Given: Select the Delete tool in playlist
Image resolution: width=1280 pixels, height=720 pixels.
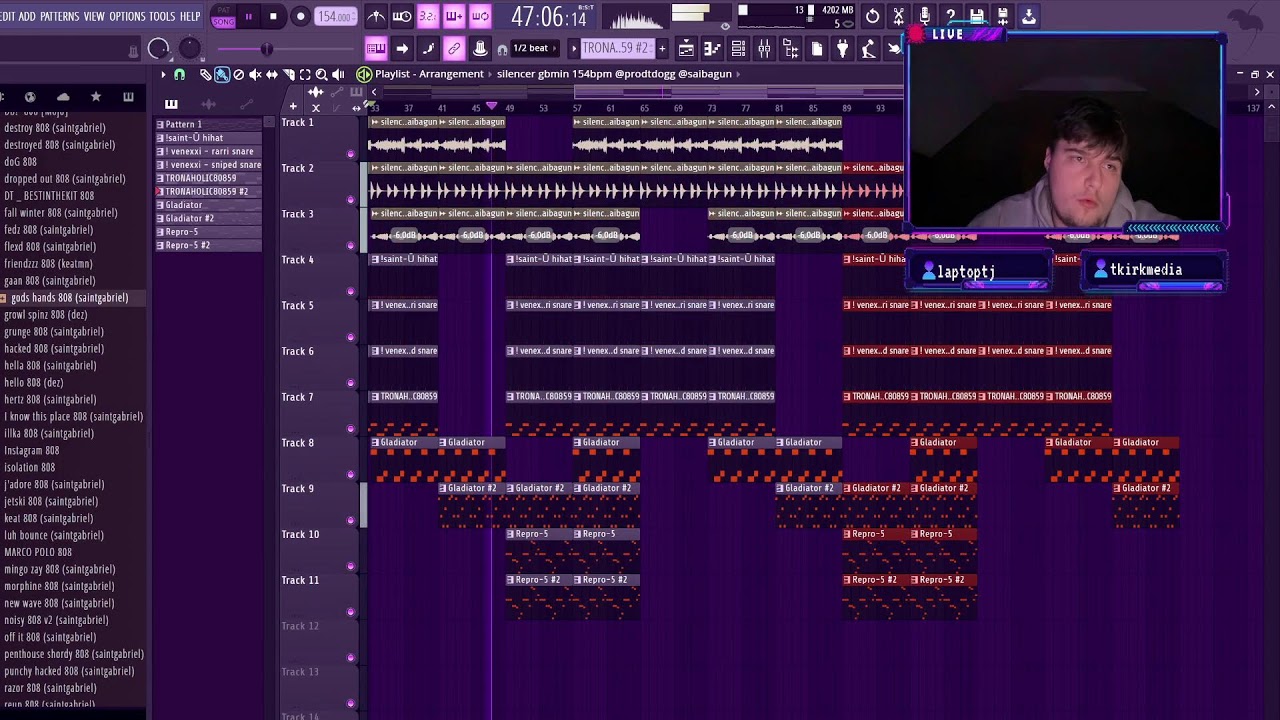Looking at the screenshot, I should [x=238, y=74].
